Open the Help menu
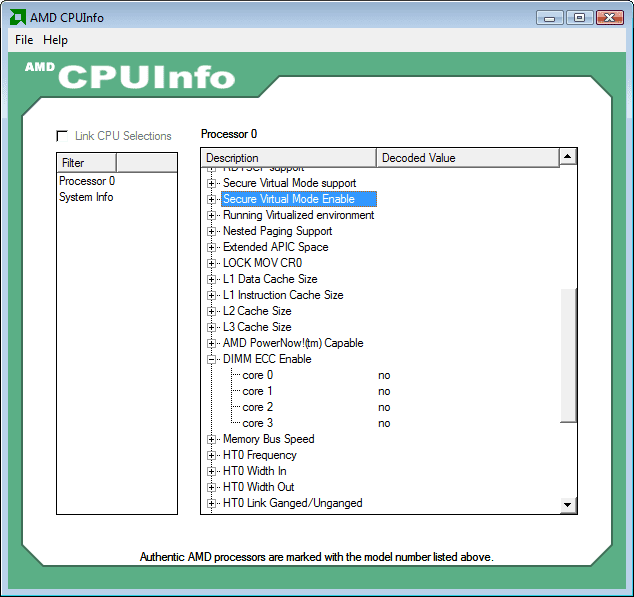 coord(55,40)
